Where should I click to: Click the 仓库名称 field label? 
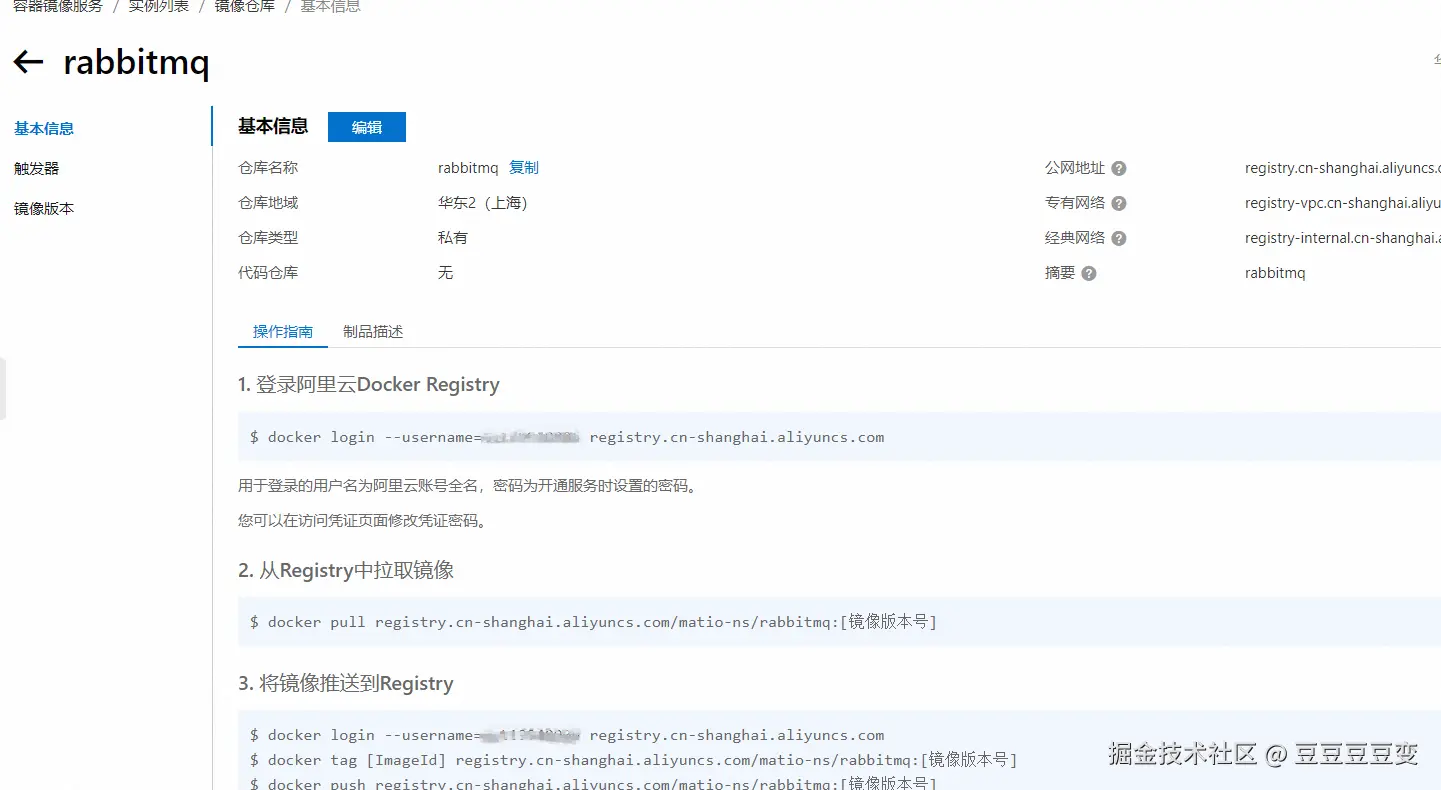coord(268,168)
